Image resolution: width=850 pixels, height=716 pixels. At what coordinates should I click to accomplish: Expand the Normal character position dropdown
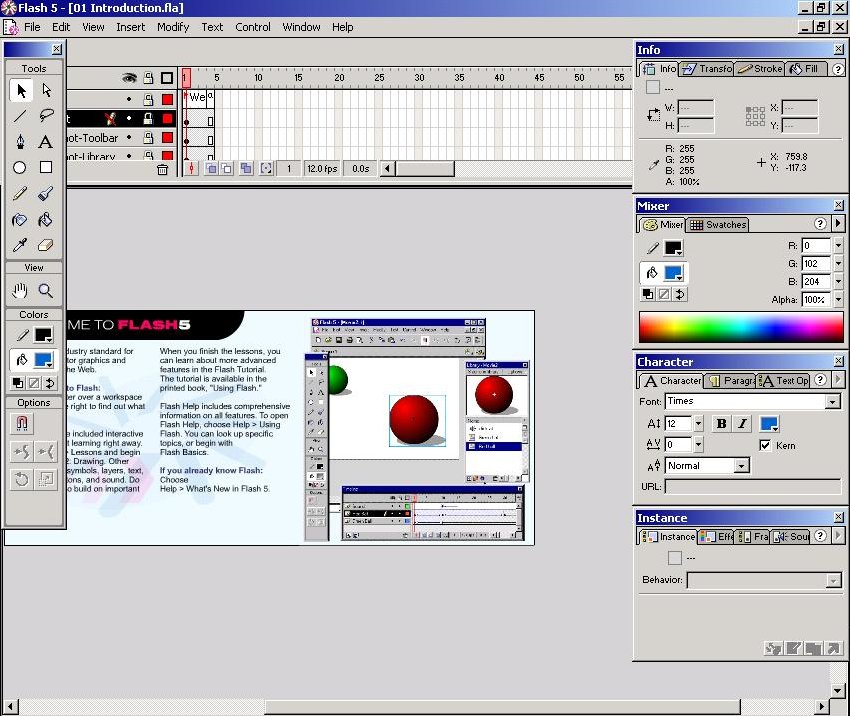click(x=741, y=466)
